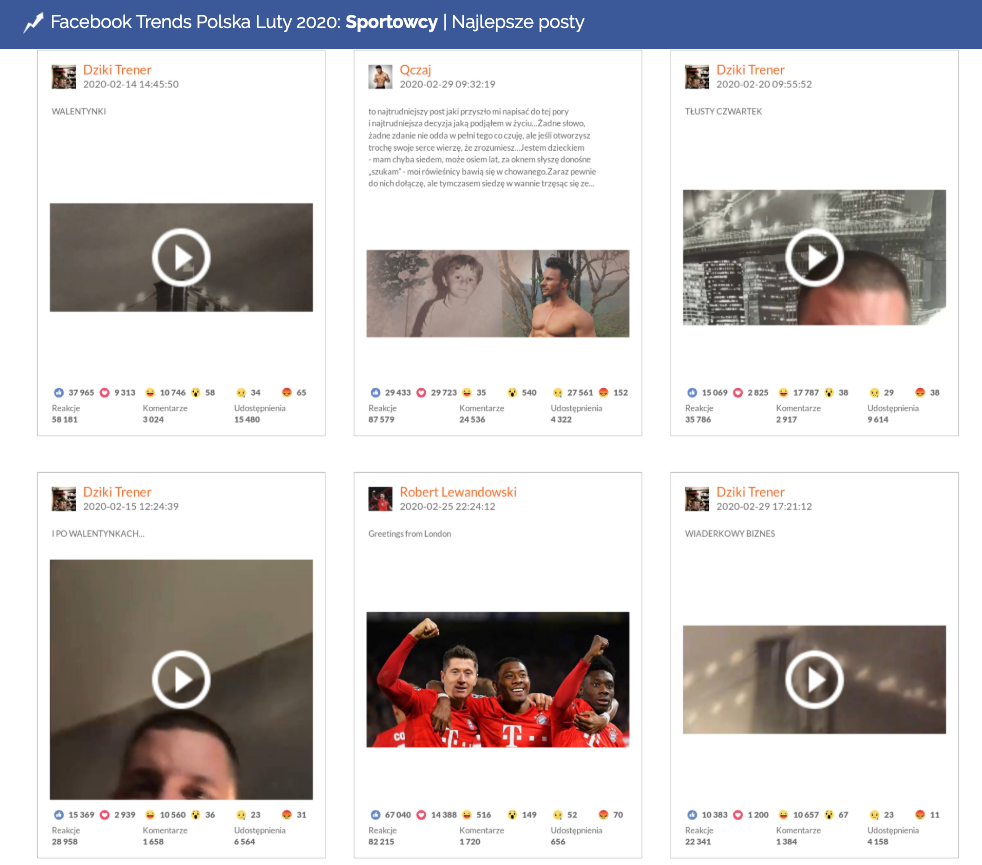Click Dziki Trener avatar on I PO WALENTYNKACH post
The height and width of the screenshot is (865, 982).
(64, 499)
